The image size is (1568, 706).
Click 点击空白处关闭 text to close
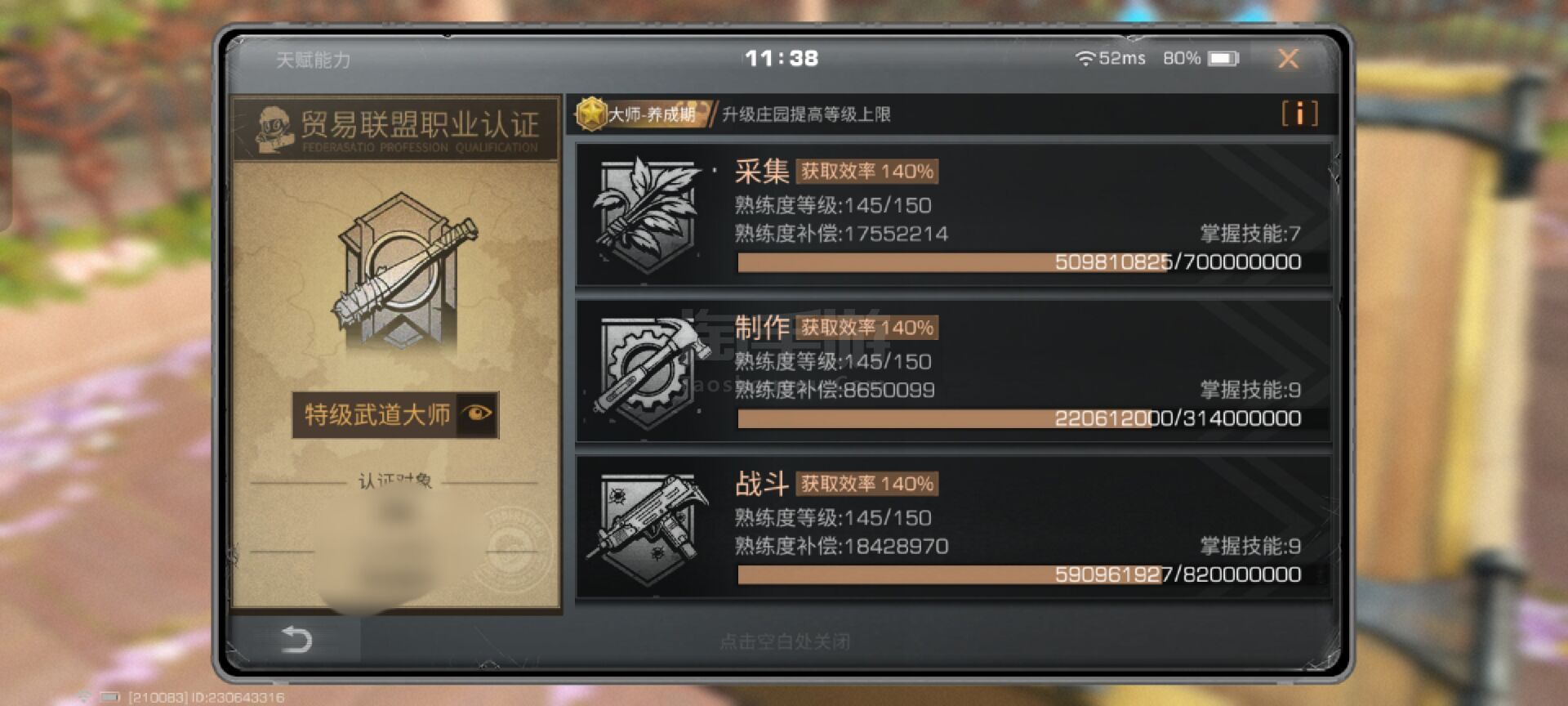pyautogui.click(x=784, y=641)
